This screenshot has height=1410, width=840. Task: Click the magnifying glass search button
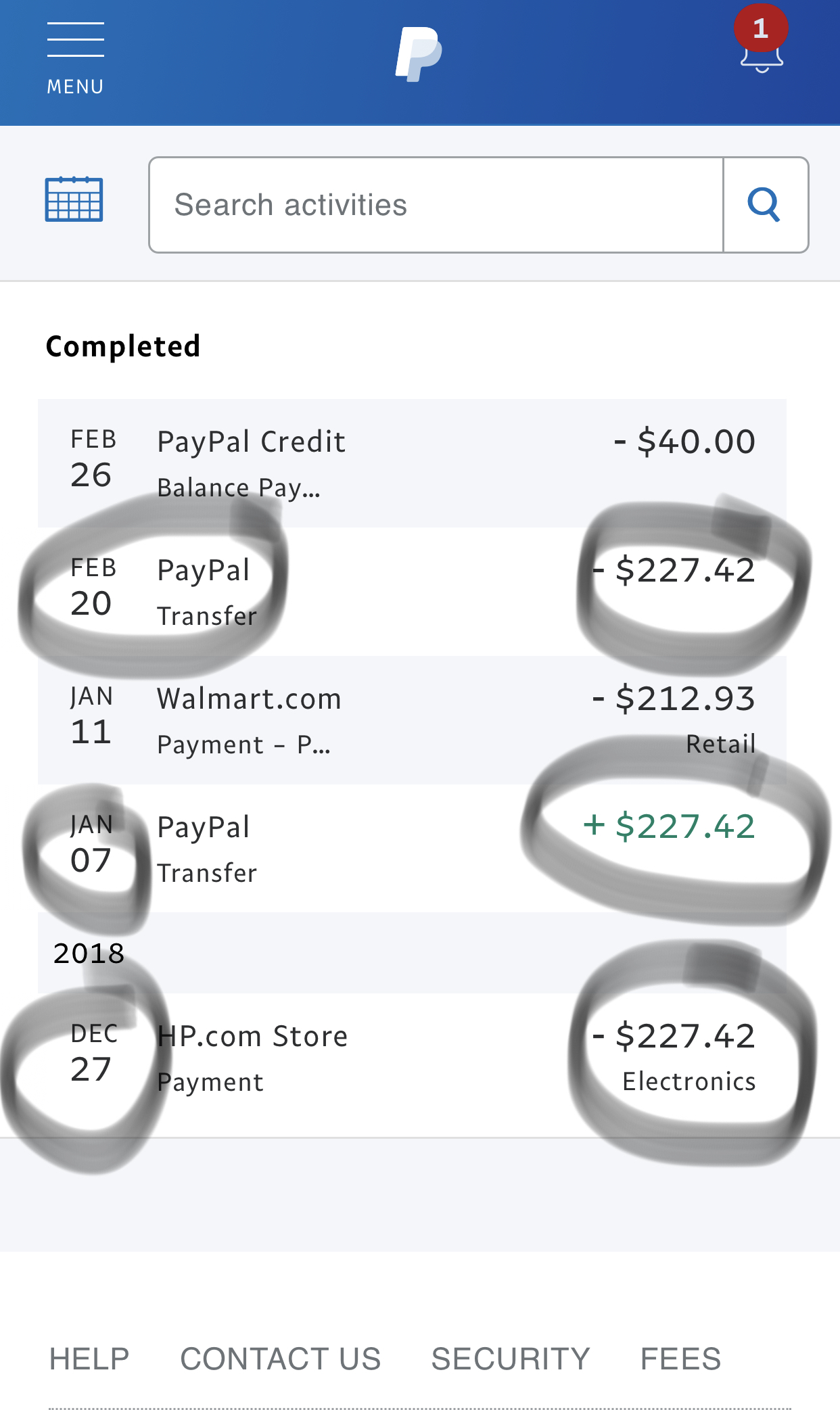(765, 205)
